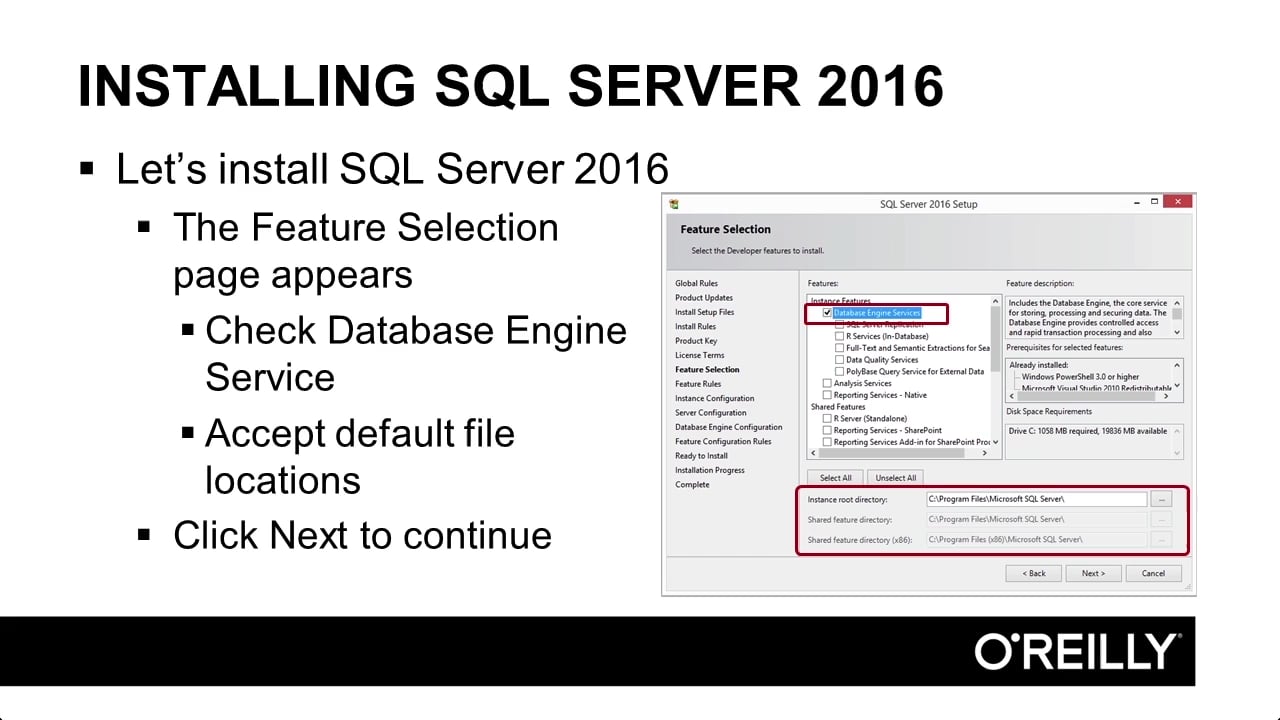This screenshot has height=720, width=1280.
Task: Click the Select All button
Action: (x=835, y=478)
